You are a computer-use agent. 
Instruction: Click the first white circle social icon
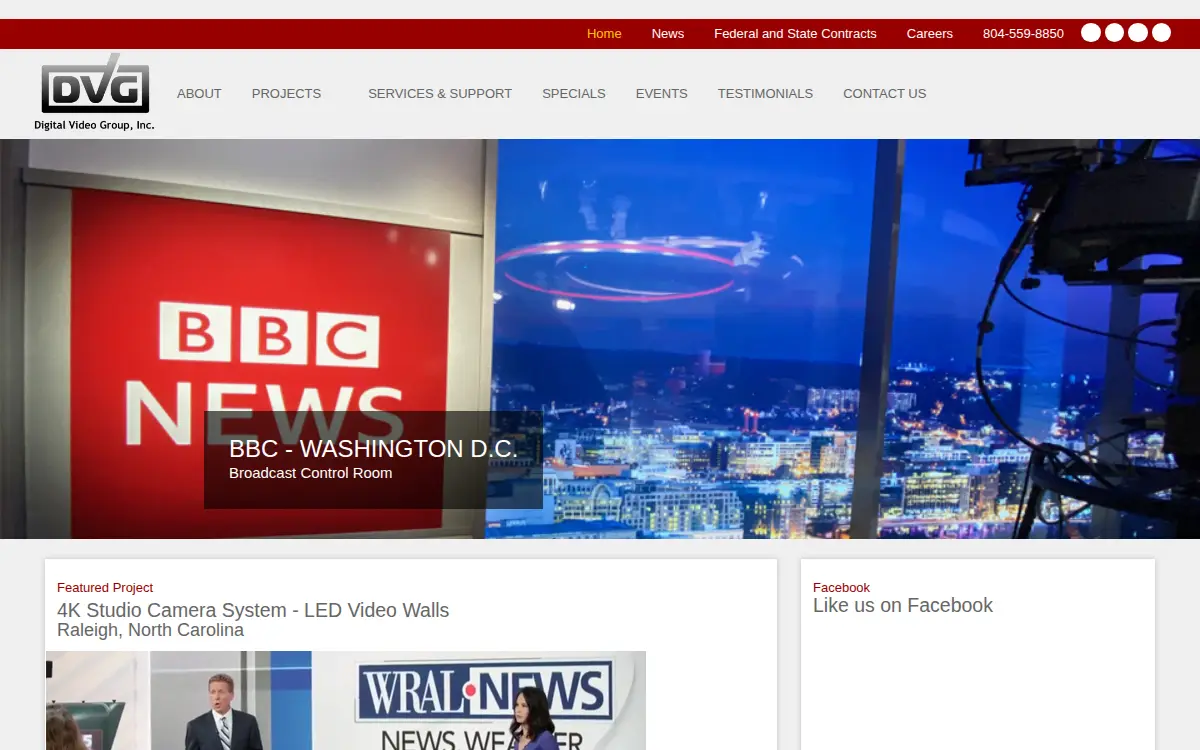[1091, 33]
